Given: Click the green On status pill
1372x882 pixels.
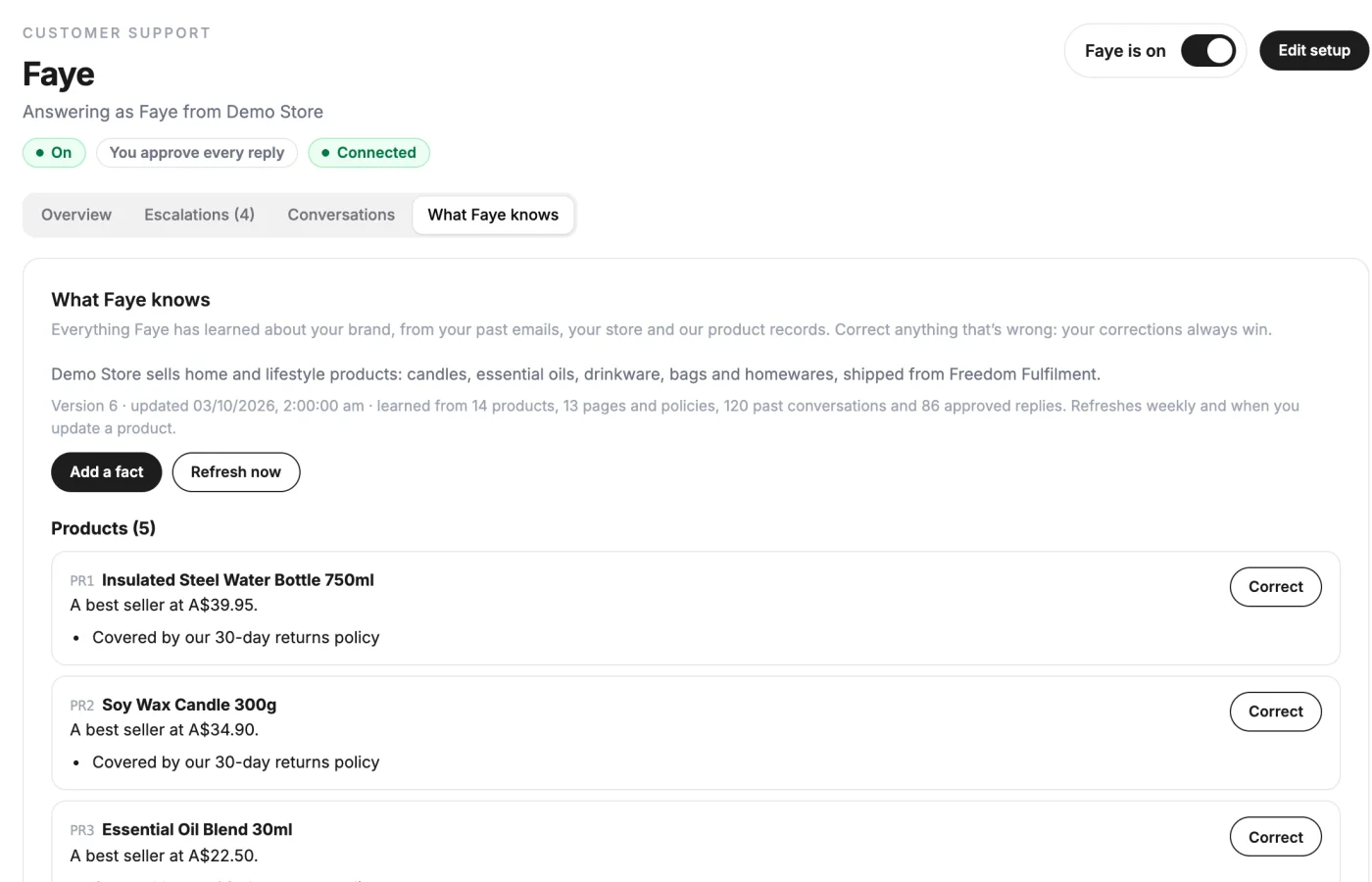Looking at the screenshot, I should (x=54, y=153).
